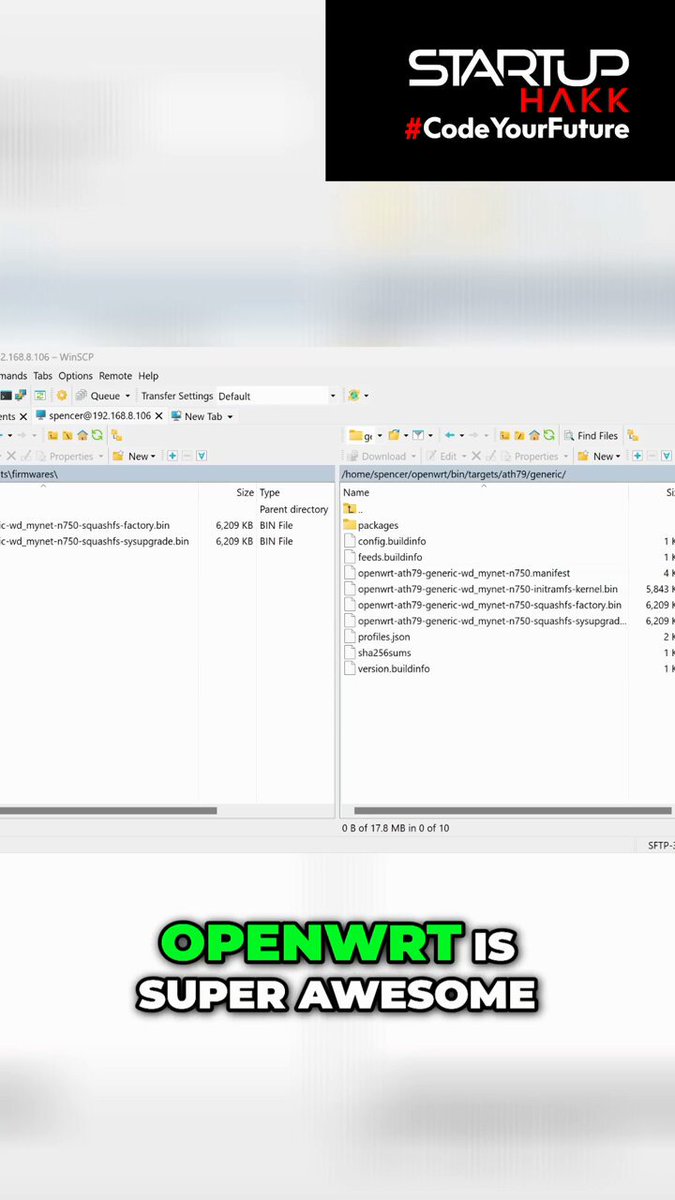This screenshot has width=675, height=1200.
Task: Go to home directory in local panel
Action: pyautogui.click(x=82, y=435)
